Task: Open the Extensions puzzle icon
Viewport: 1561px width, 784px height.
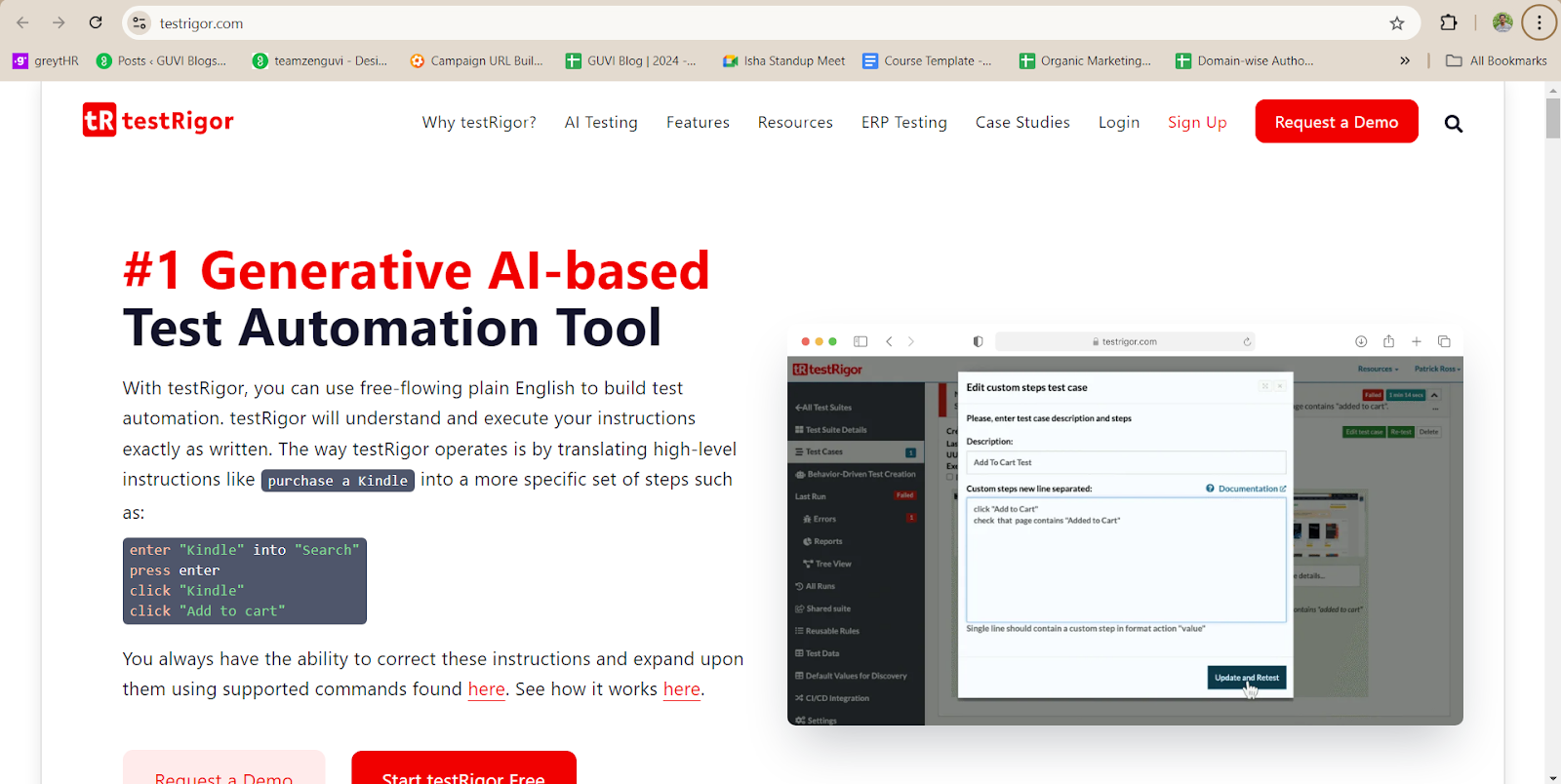Action: 1449,22
